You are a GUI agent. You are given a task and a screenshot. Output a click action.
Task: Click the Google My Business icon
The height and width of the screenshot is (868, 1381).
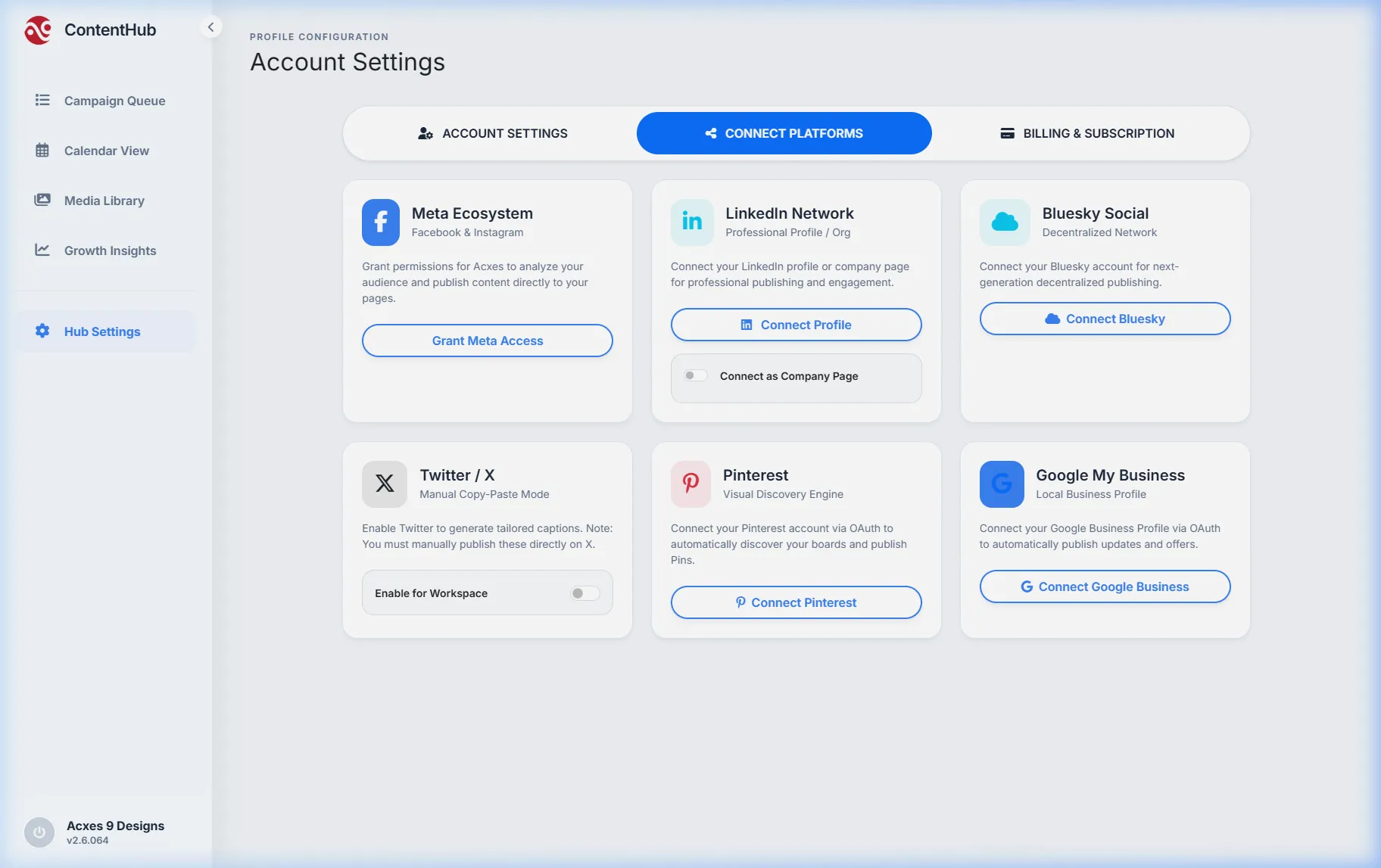tap(1002, 484)
